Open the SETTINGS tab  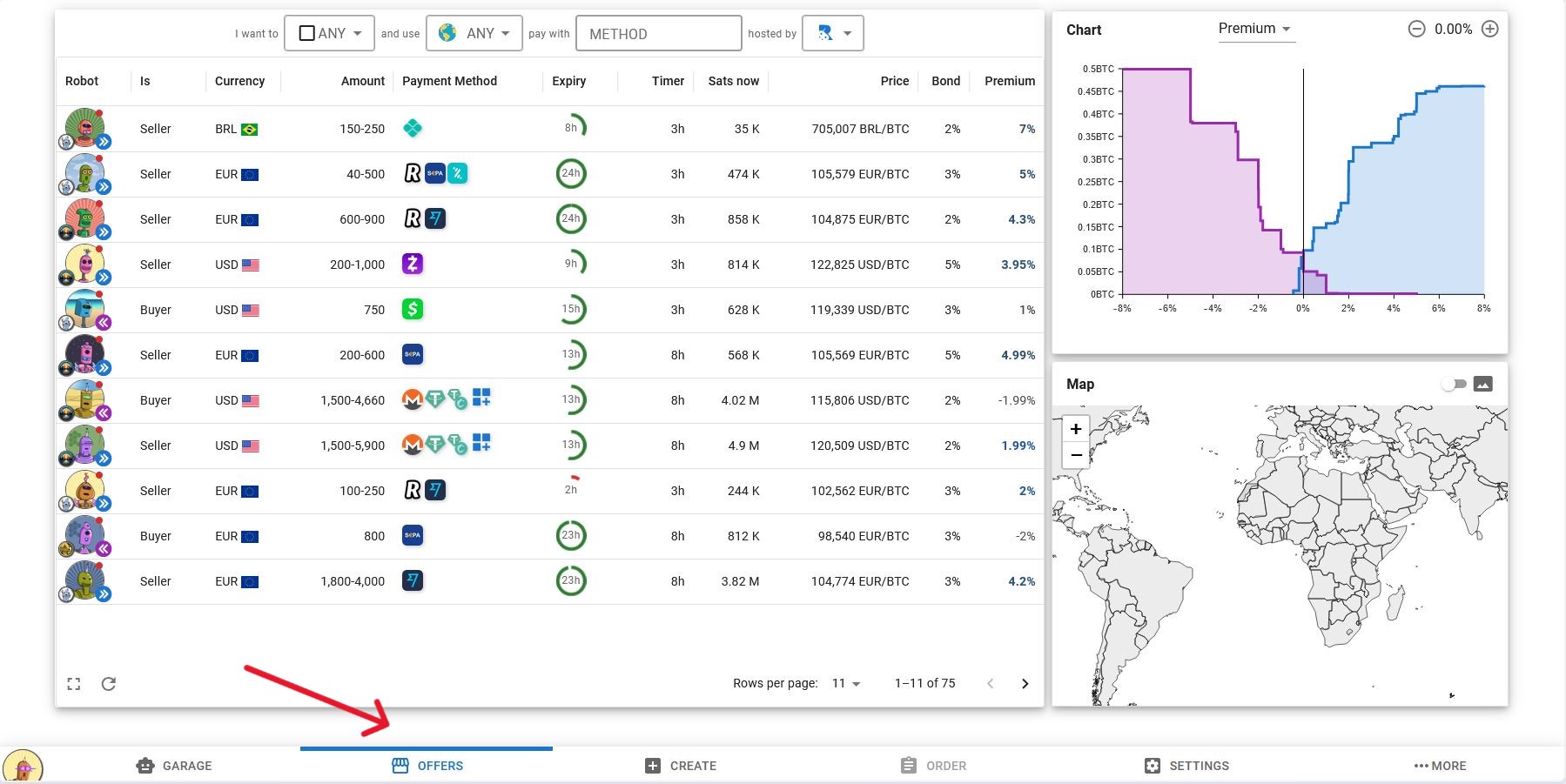point(1186,765)
